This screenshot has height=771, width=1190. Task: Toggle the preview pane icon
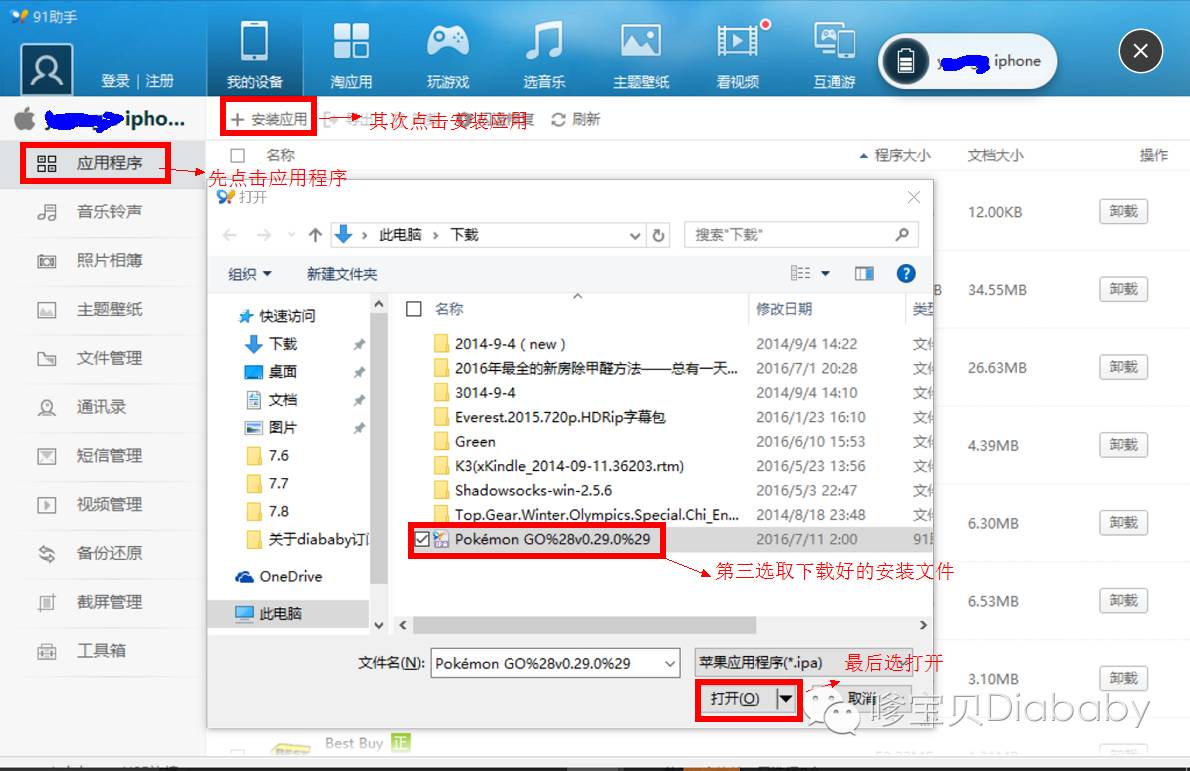864,273
